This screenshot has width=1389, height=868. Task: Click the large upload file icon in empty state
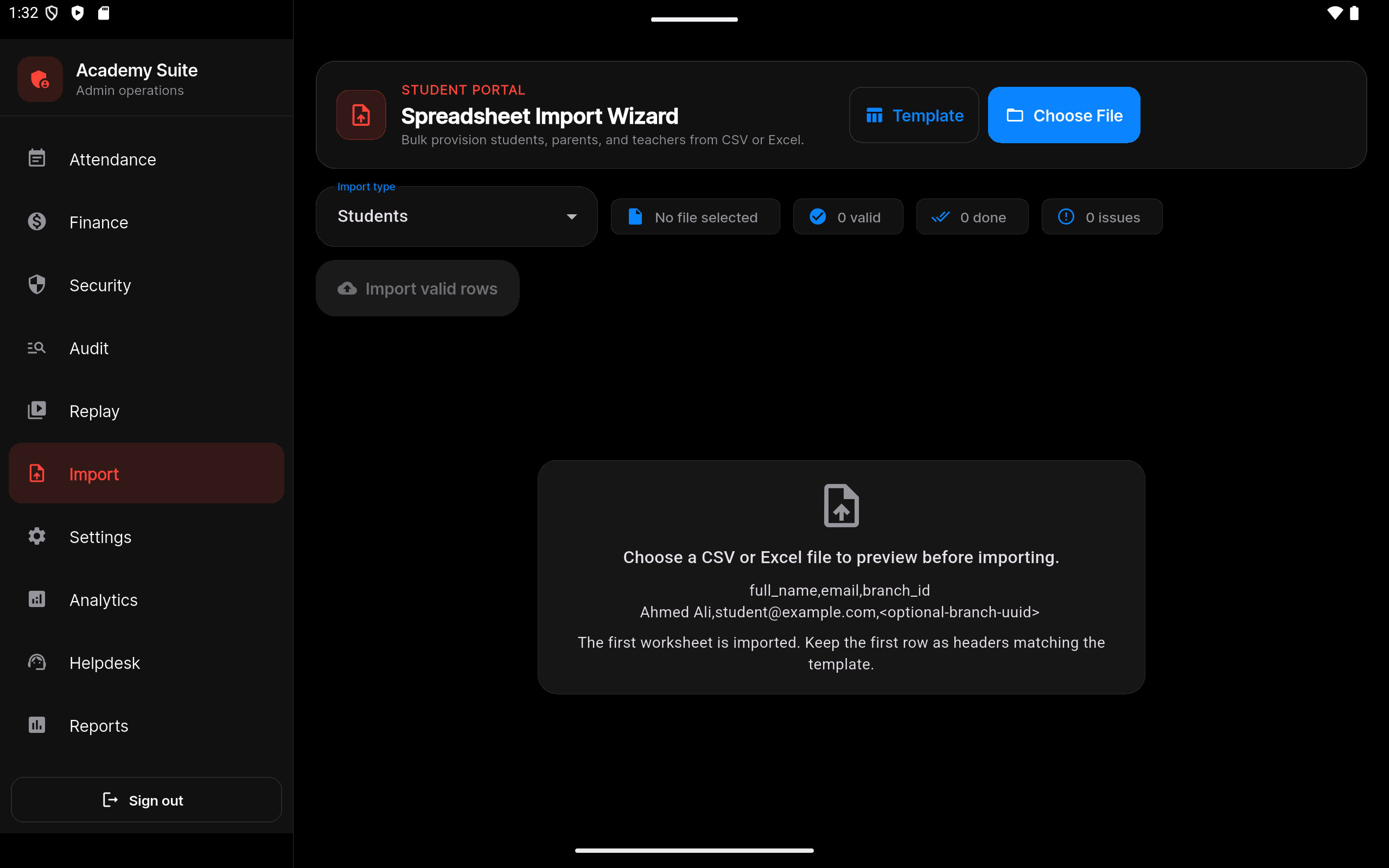[842, 506]
